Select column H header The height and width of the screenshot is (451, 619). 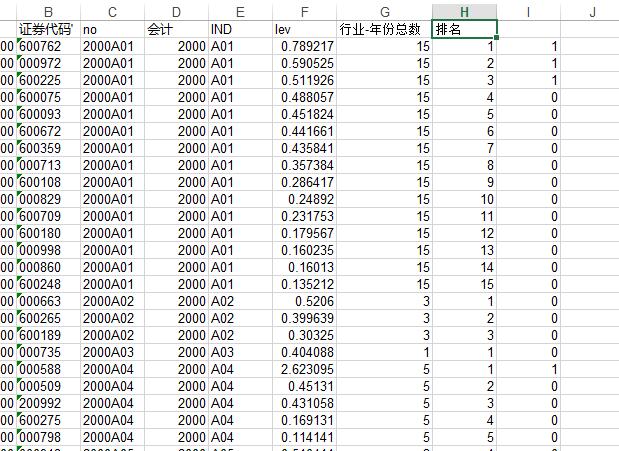(x=464, y=12)
